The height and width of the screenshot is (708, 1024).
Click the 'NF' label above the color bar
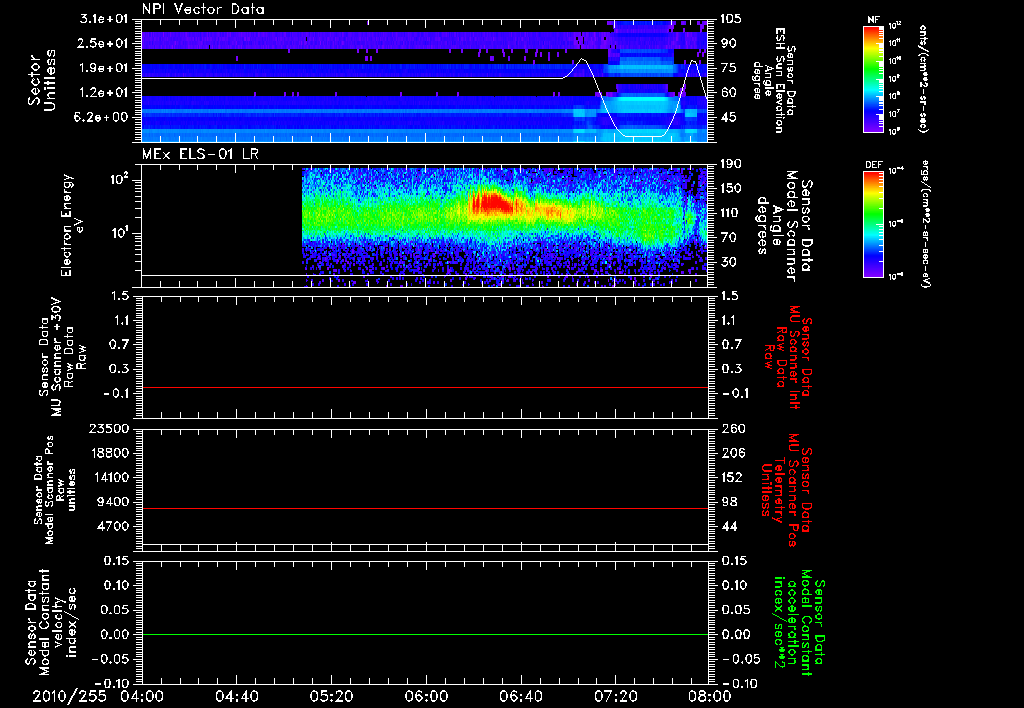click(873, 20)
